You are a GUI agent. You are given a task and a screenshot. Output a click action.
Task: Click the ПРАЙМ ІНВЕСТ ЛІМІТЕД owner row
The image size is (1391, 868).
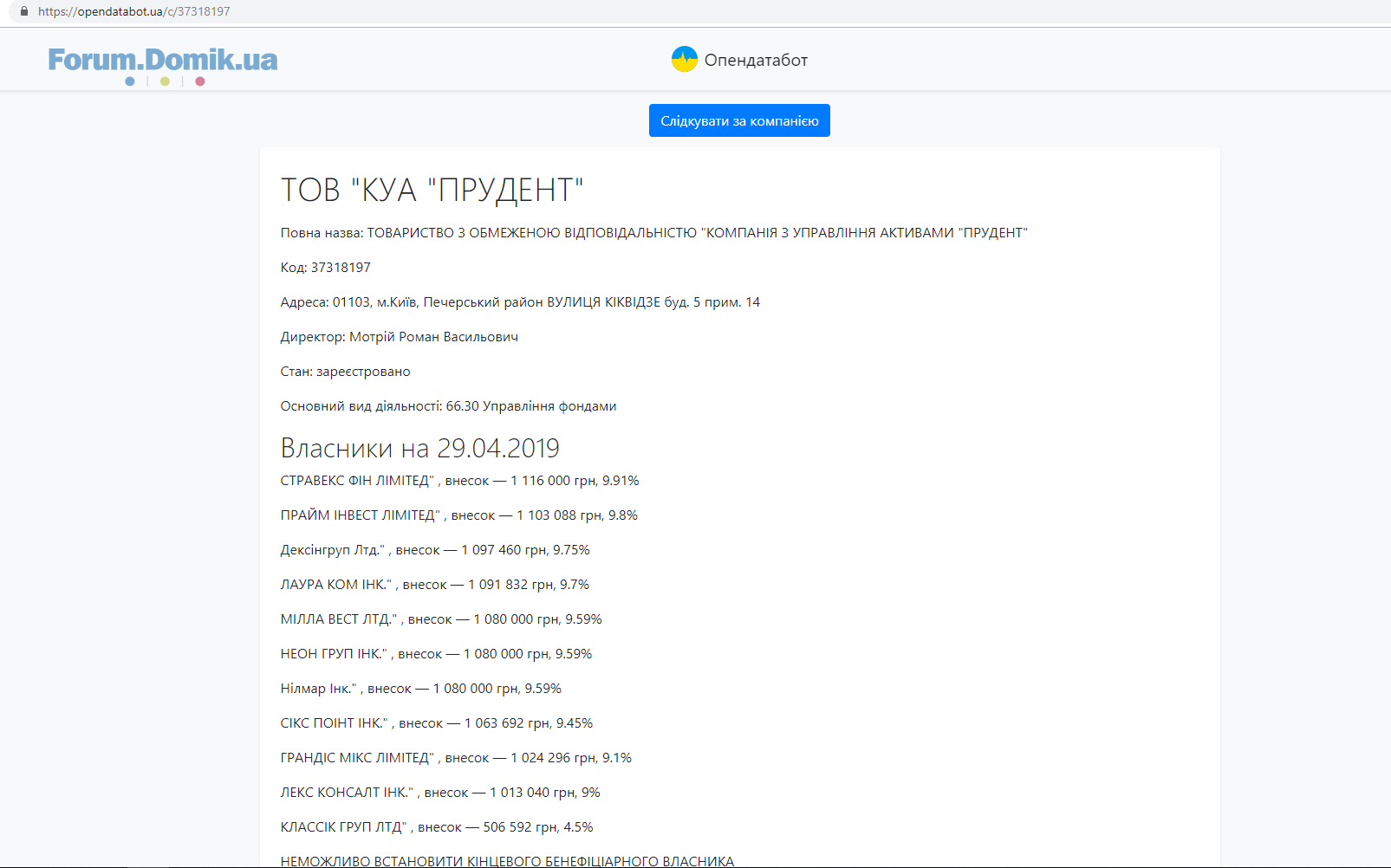click(459, 515)
